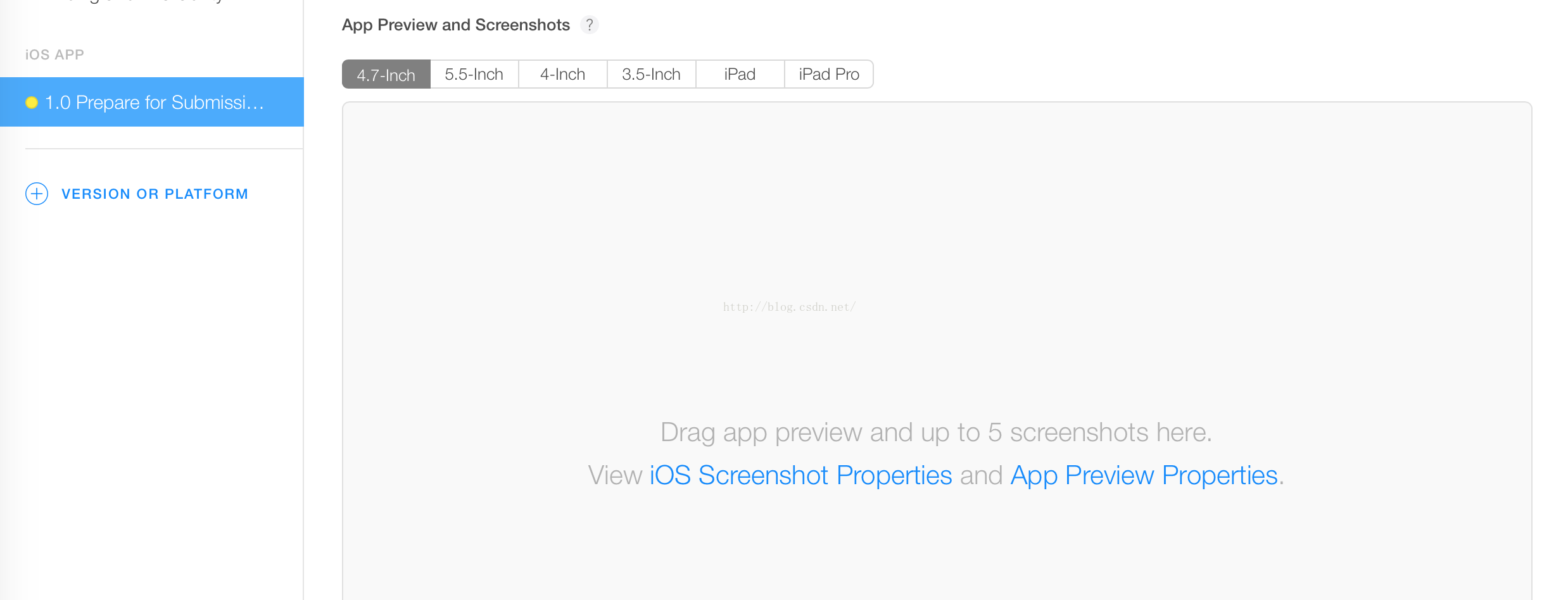Switch to the 5.5-Inch tab
Viewport: 1568px width, 600px height.
[474, 75]
